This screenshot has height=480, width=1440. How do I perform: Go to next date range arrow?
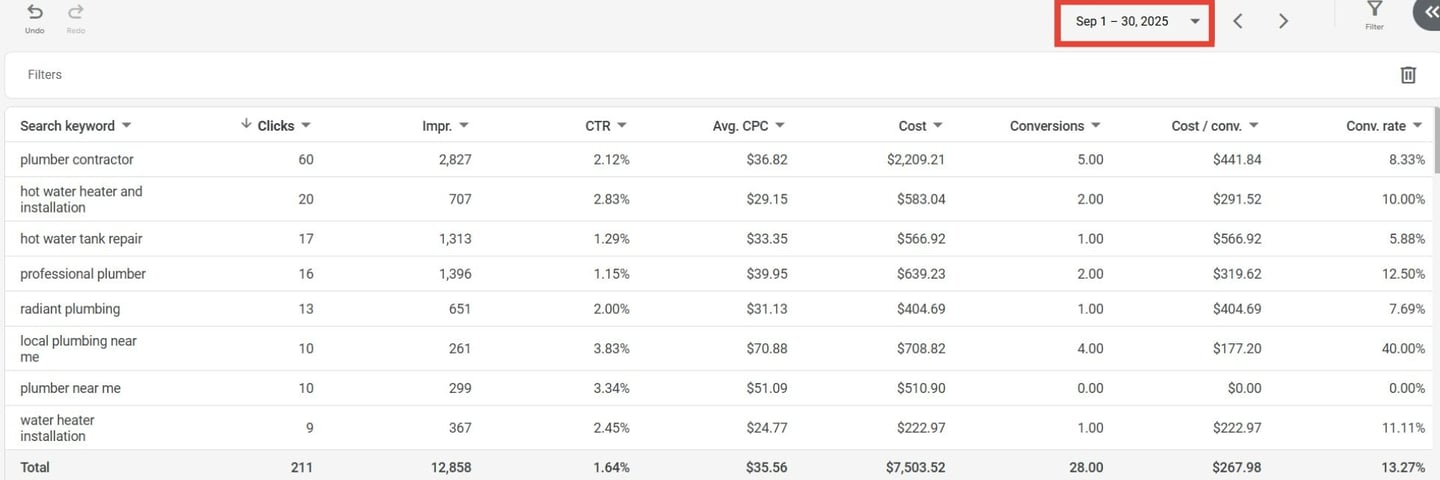click(1283, 21)
